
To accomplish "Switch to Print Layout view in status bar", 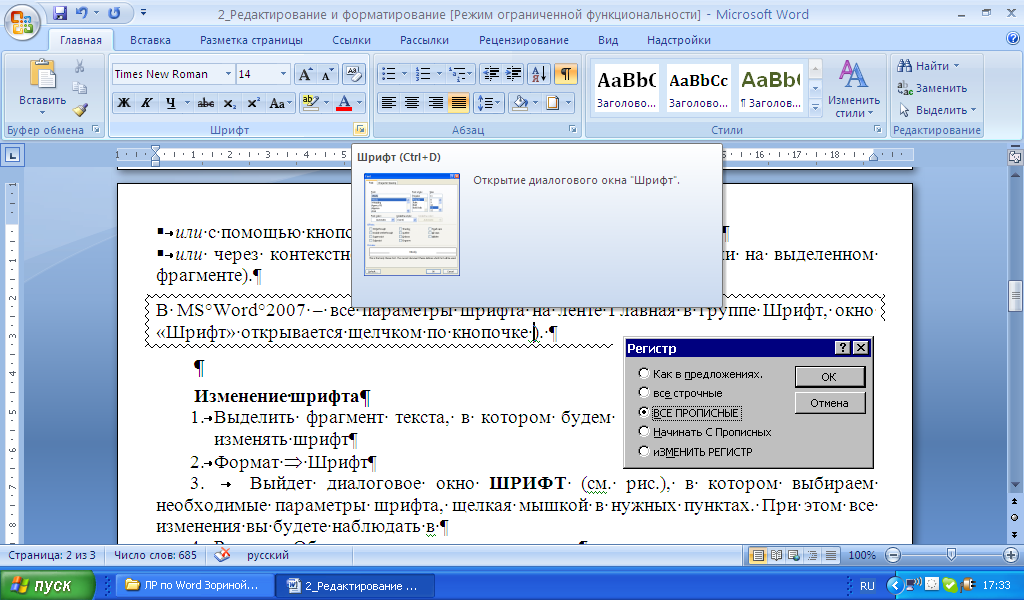I will tap(758, 556).
